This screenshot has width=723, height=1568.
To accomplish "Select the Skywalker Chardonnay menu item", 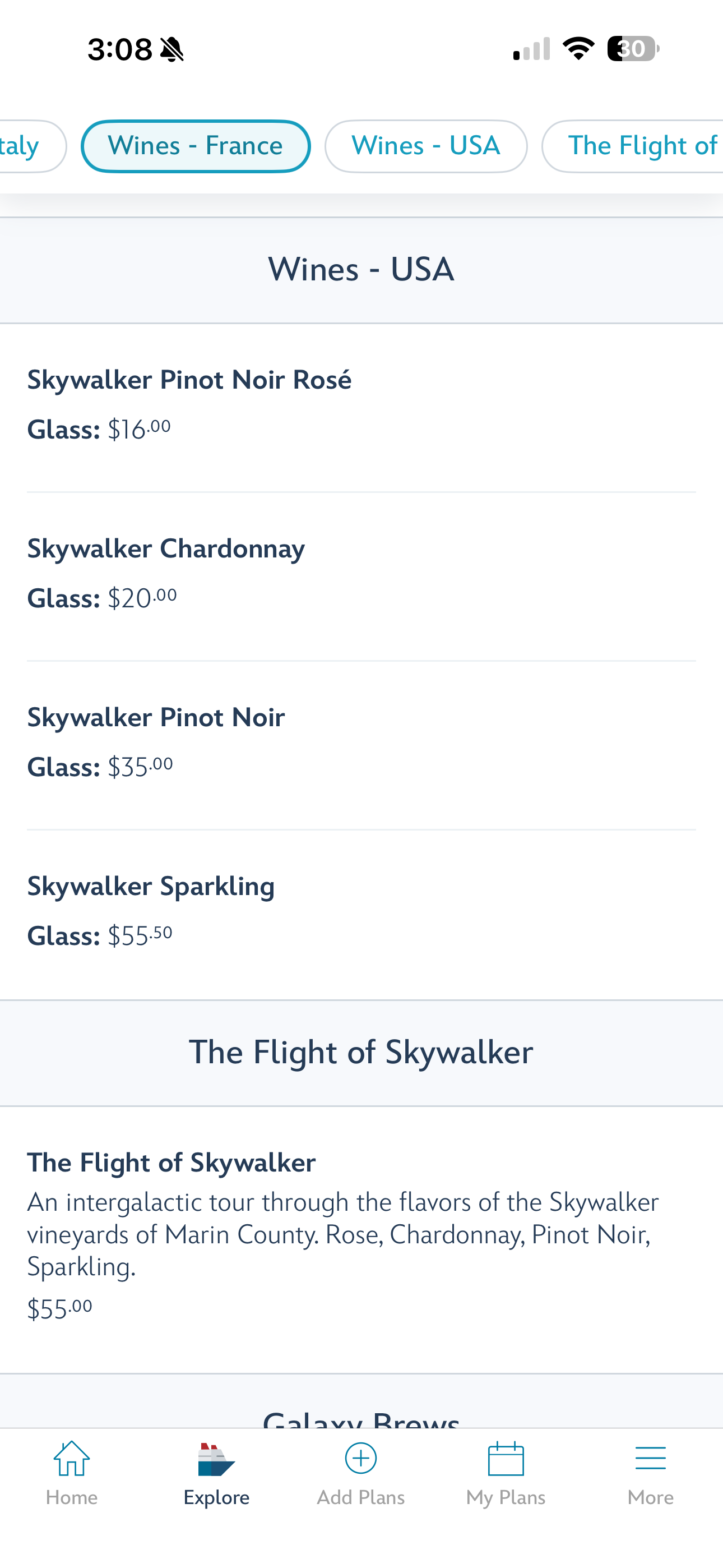I will 166,548.
